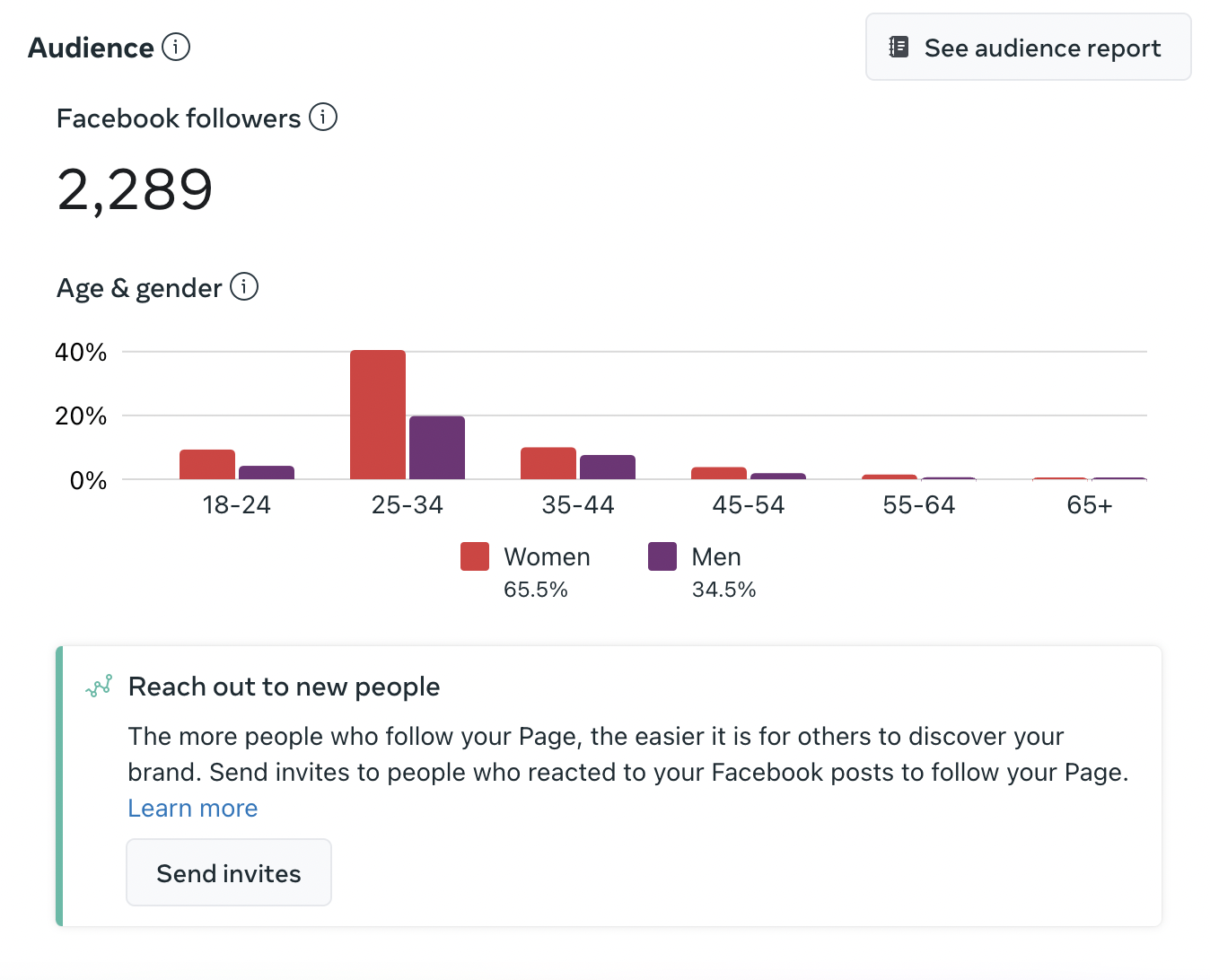
Task: Click the red Women legend swatch
Action: [x=475, y=556]
